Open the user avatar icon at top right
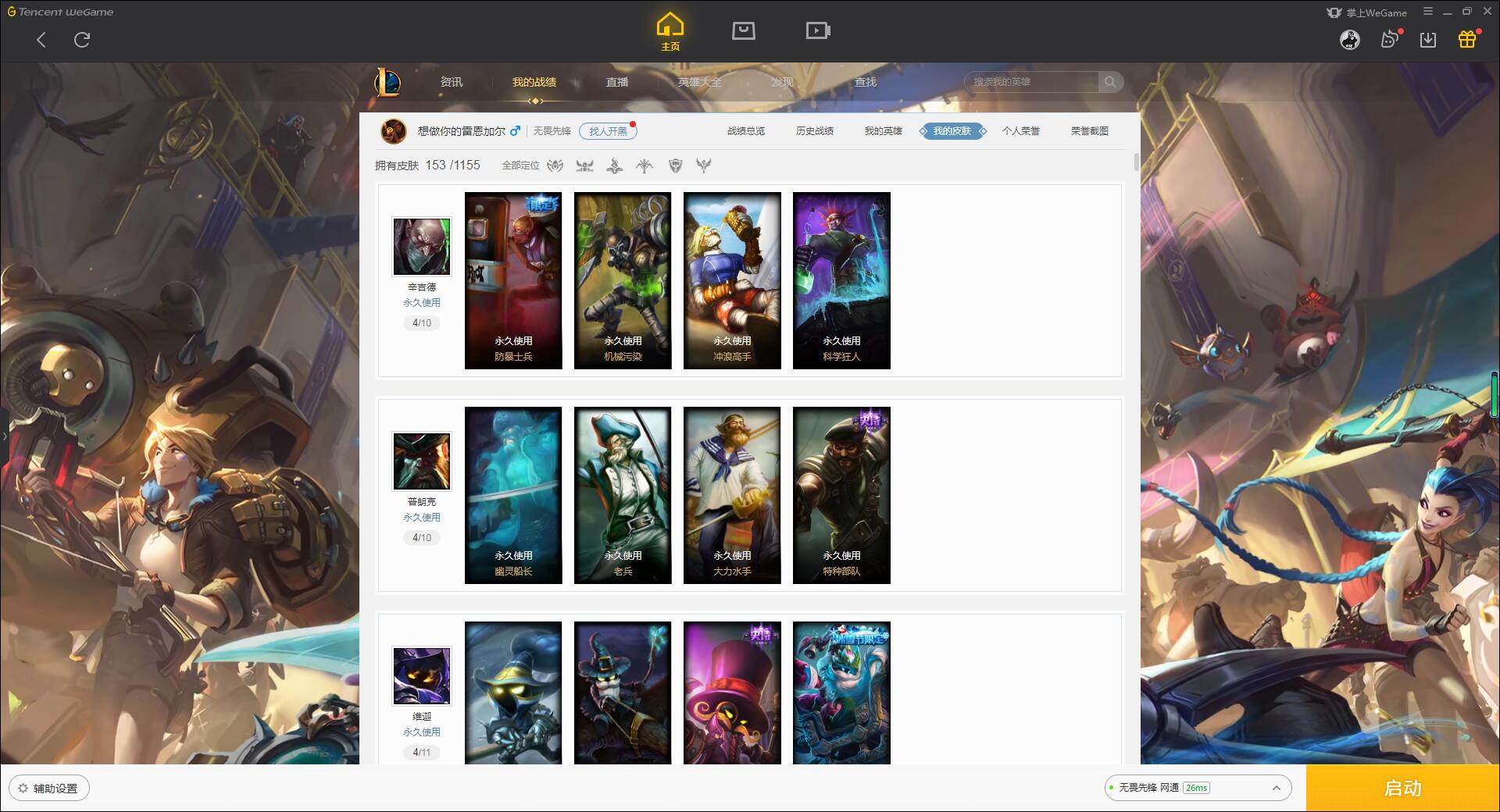1500x812 pixels. (1350, 40)
